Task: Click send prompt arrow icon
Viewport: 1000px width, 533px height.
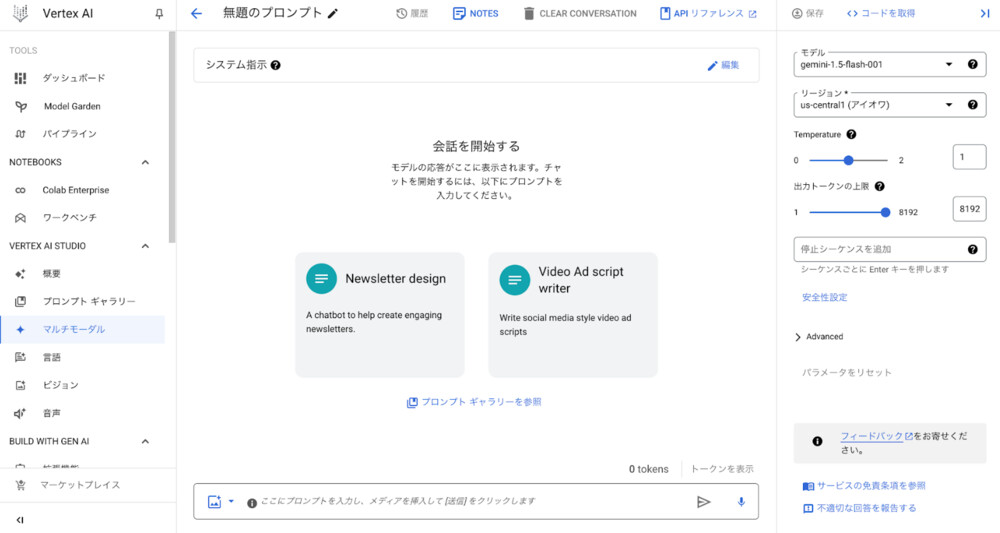Action: [x=703, y=502]
